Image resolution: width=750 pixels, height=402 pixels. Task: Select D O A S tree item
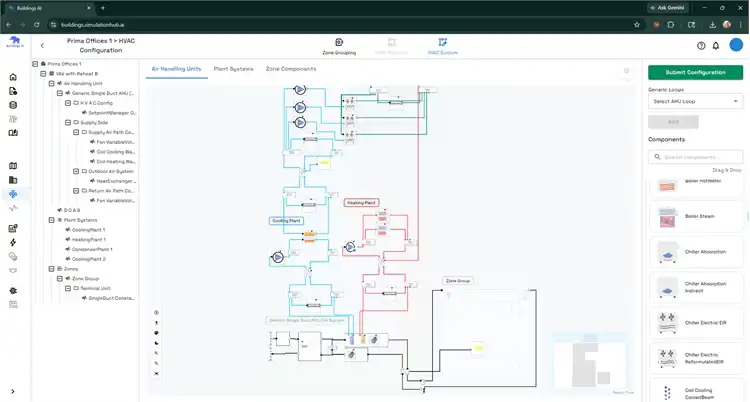click(x=72, y=210)
